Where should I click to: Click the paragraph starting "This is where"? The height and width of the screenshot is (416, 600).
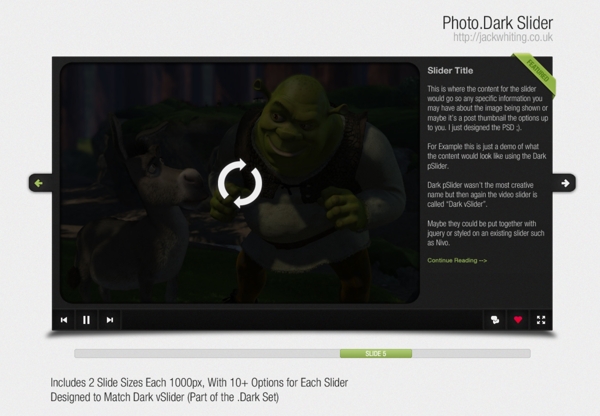488,108
